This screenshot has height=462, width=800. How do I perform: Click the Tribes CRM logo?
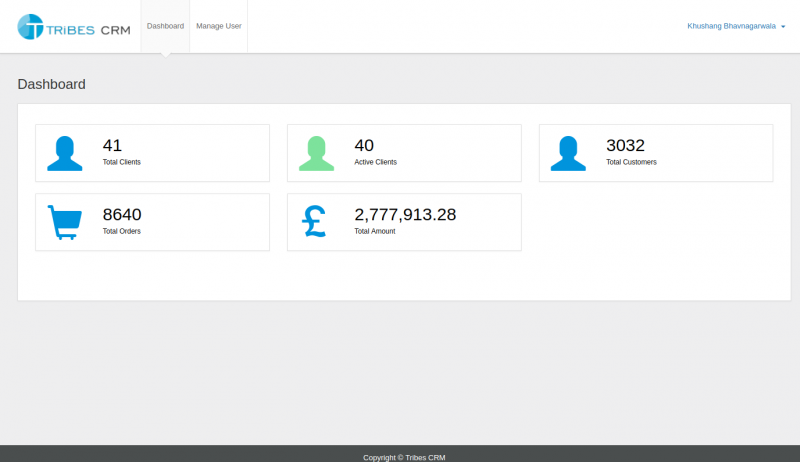[x=73, y=27]
